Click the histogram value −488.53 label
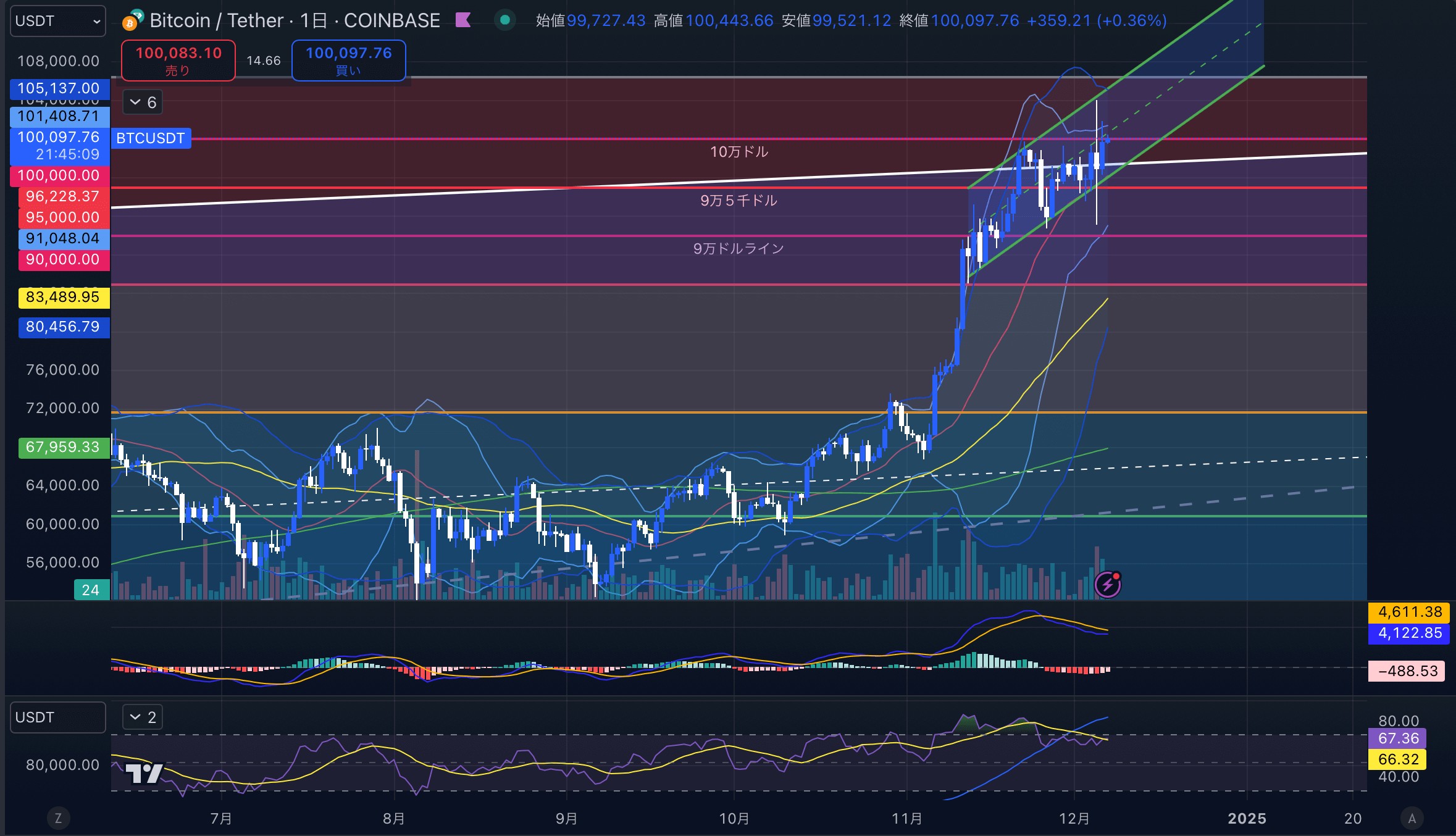 point(1407,672)
